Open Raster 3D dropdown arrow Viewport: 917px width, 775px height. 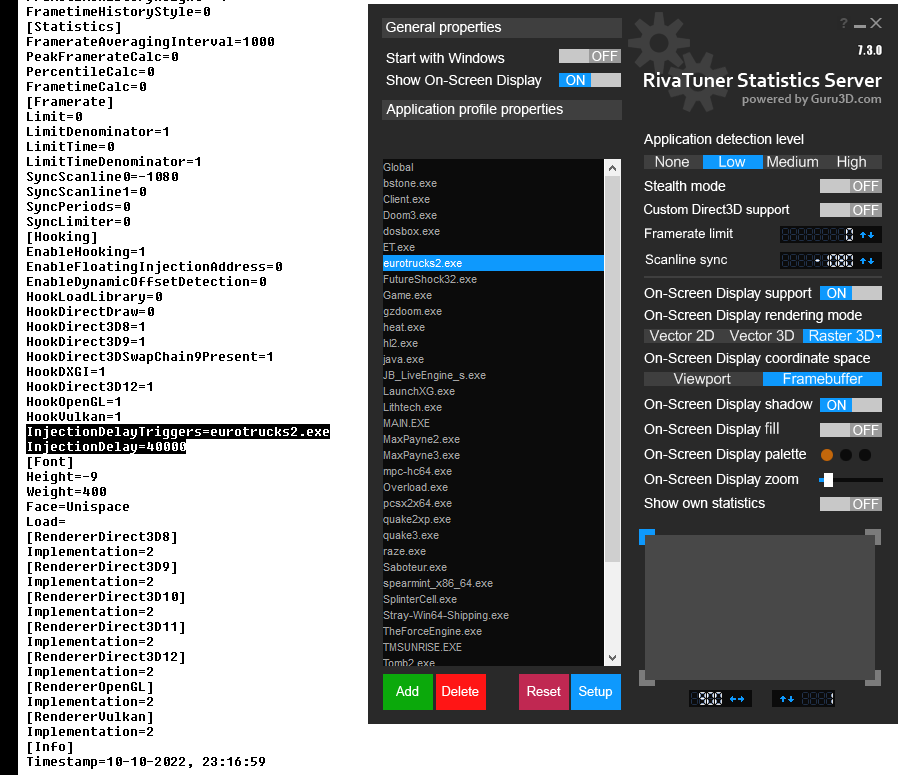(x=878, y=336)
